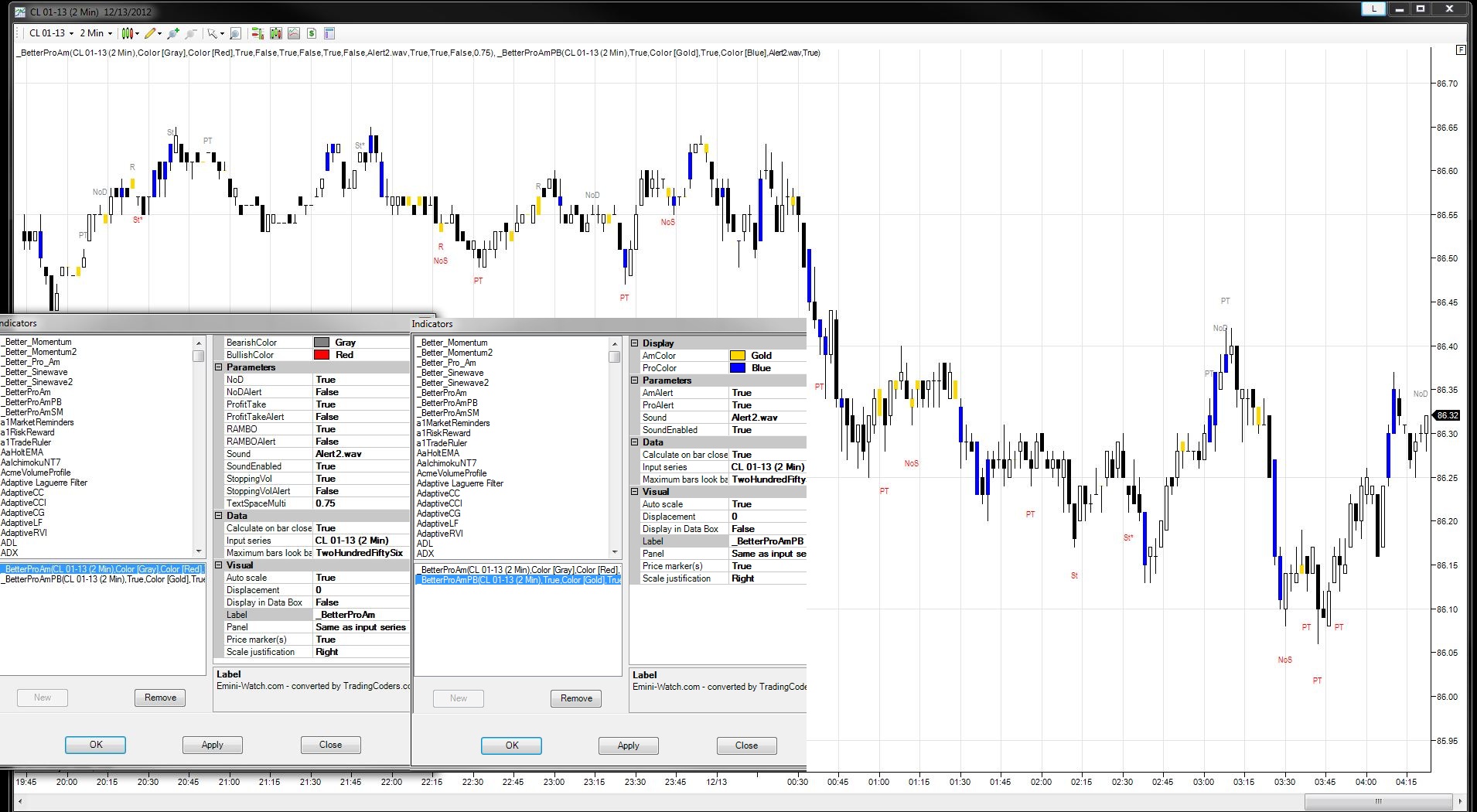Screen dimensions: 1477x812
Task: Click Remove in the left Indicators dialog
Action: tap(160, 698)
